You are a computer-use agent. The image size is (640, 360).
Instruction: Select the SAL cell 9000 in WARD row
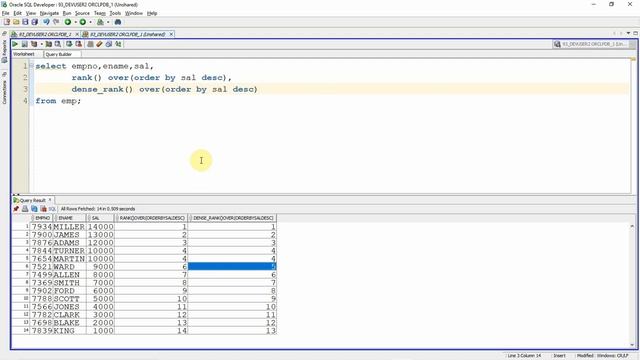(100, 267)
